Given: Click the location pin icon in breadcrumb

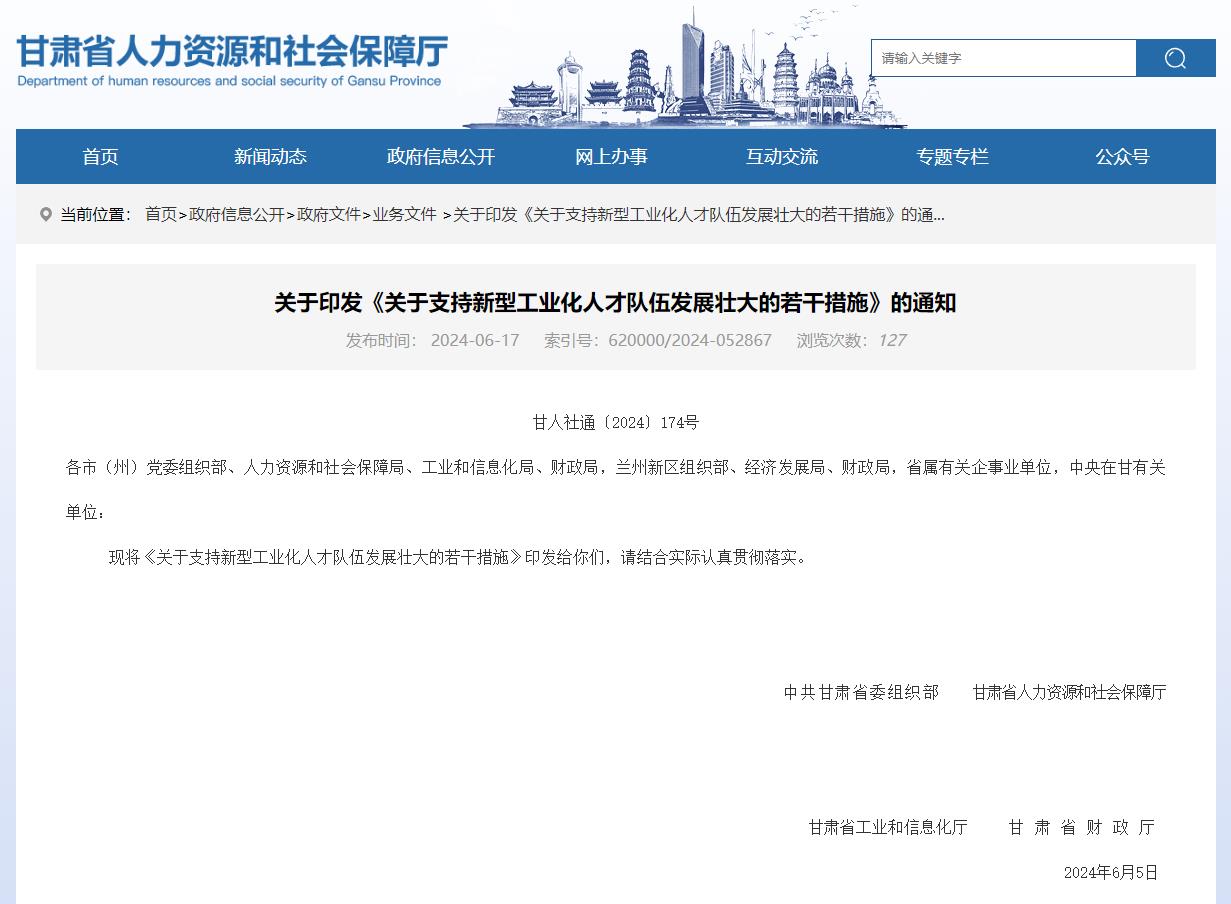Looking at the screenshot, I should tap(45, 214).
